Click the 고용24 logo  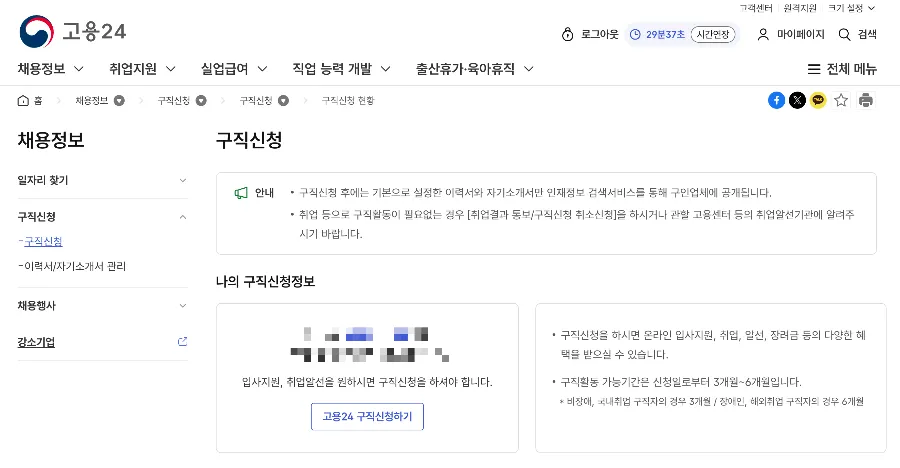click(x=73, y=32)
